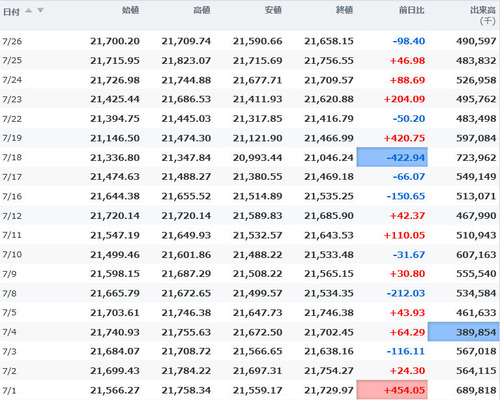Screen dimensions: 500x400
Task: Select the 7/10 date cell
Action: pos(12,255)
